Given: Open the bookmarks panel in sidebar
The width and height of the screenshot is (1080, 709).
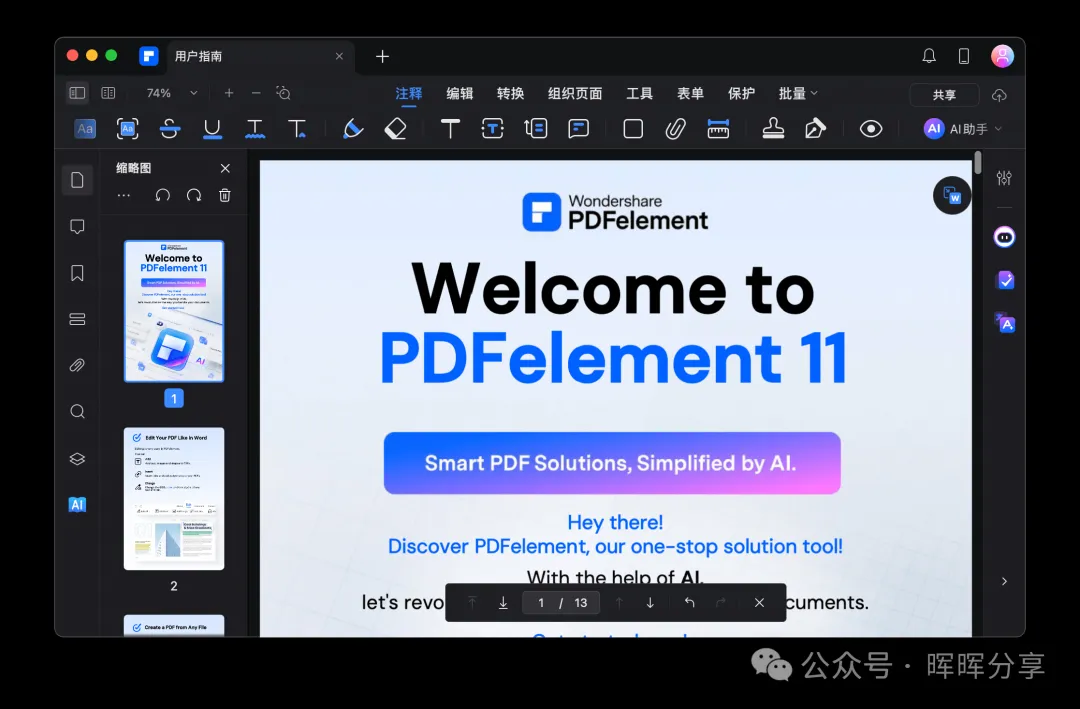Looking at the screenshot, I should click(x=77, y=273).
